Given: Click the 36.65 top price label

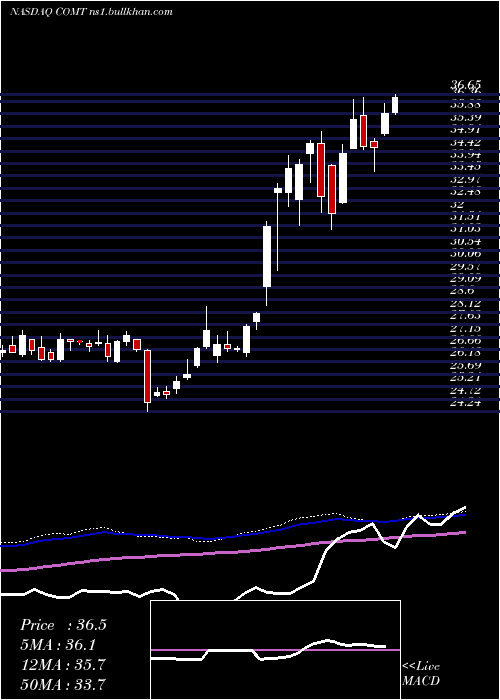Looking at the screenshot, I should click(465, 85).
